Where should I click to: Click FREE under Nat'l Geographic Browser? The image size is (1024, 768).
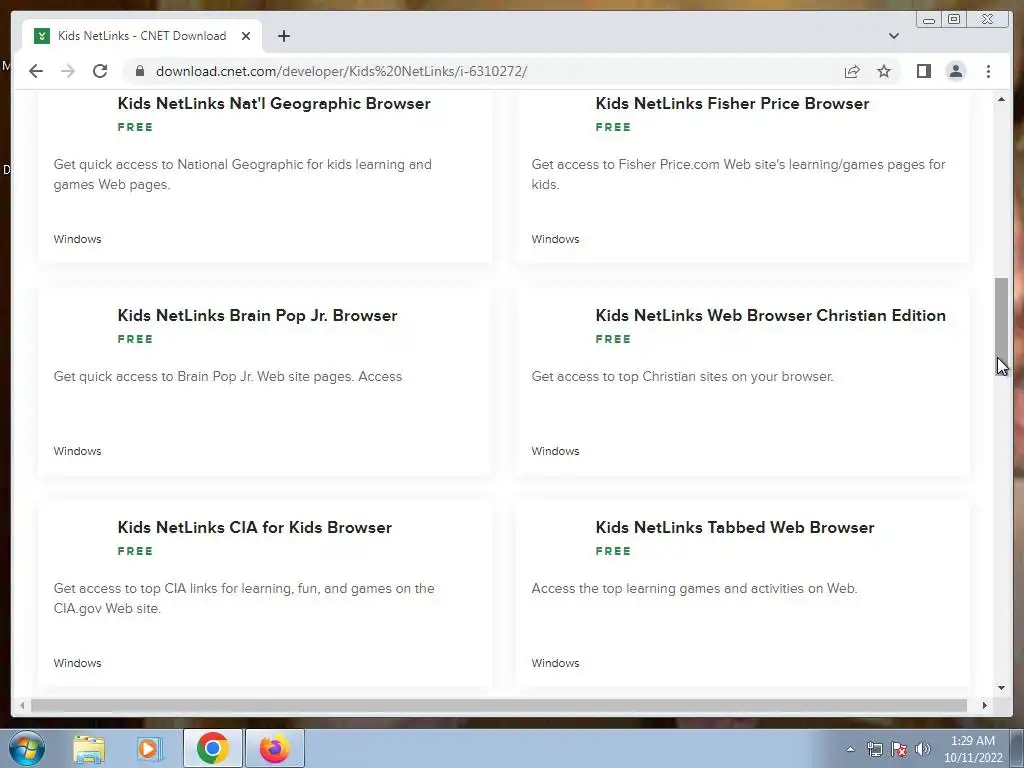[x=135, y=127]
